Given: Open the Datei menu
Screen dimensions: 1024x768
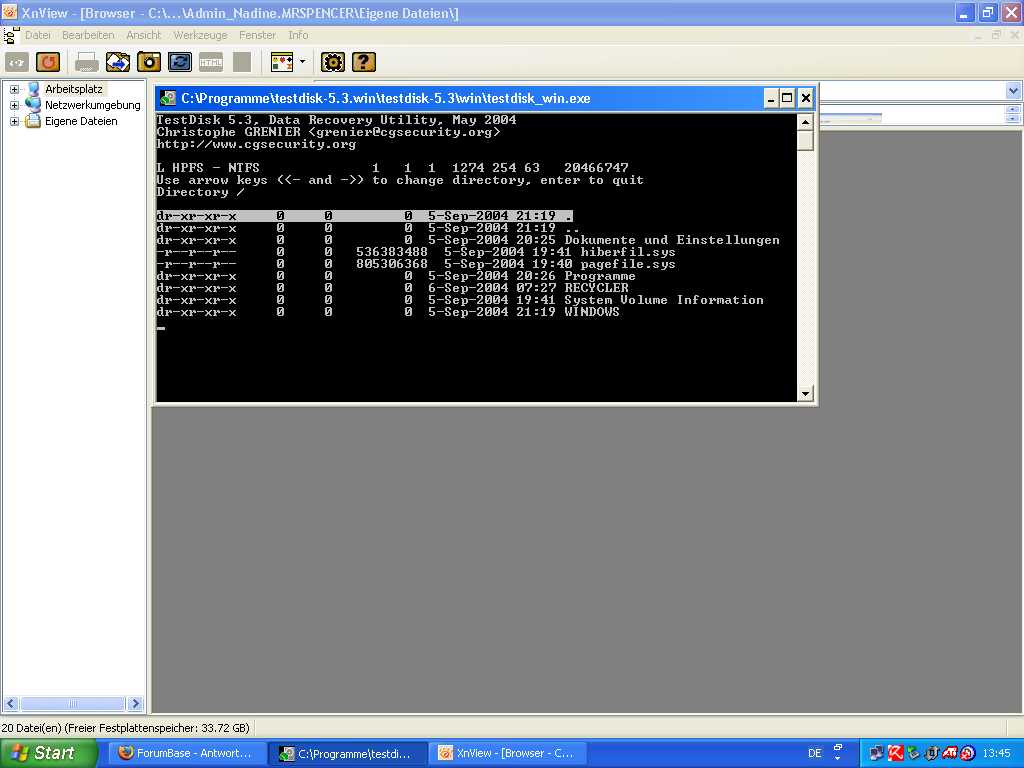Looking at the screenshot, I should [x=38, y=35].
